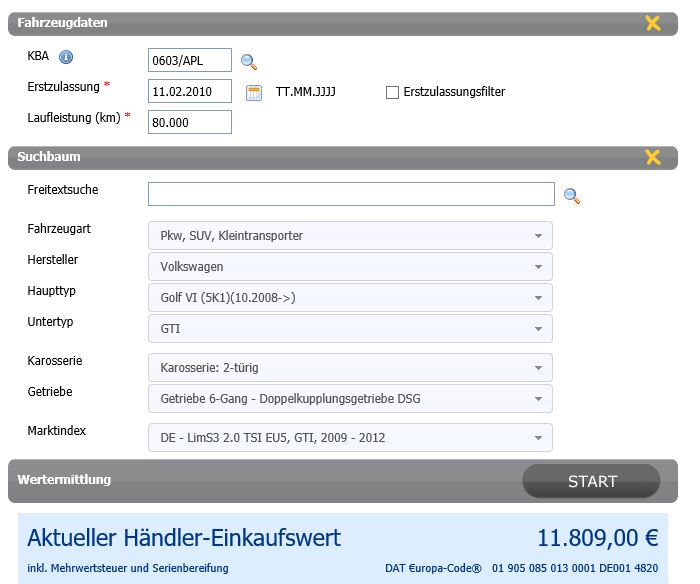The image size is (700, 584).
Task: Click the Erstzulassung date field
Action: [x=190, y=91]
